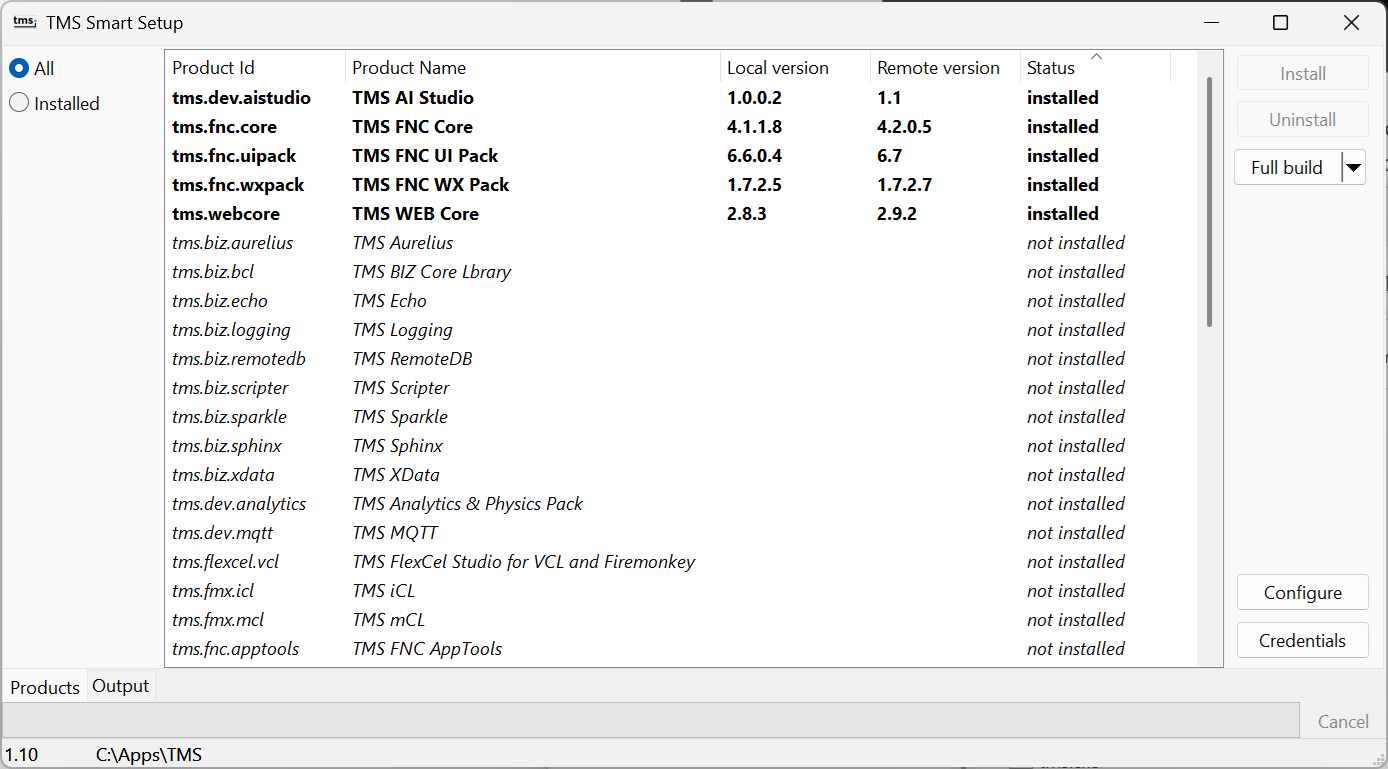Image resolution: width=1388 pixels, height=769 pixels.
Task: Click remote version 1.7.2.7 cell
Action: point(904,185)
